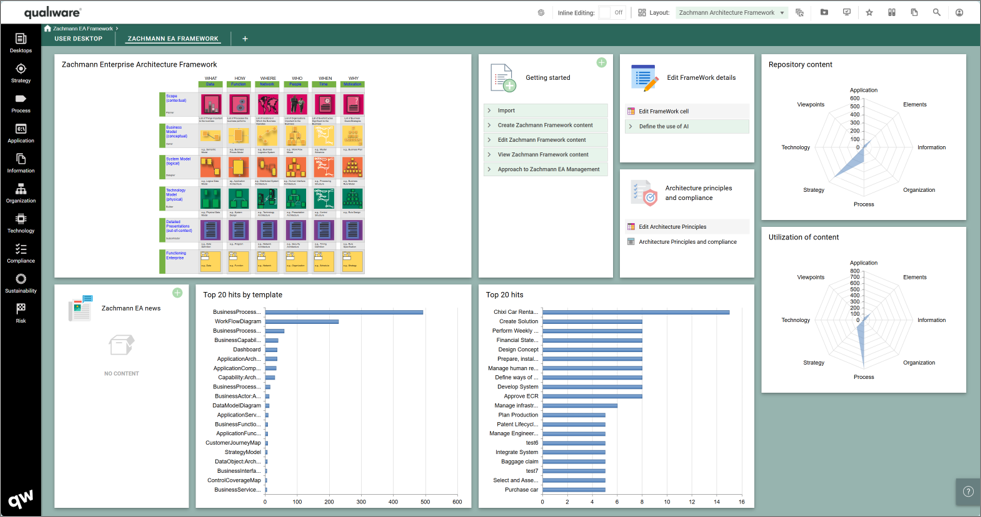981x517 pixels.
Task: Click the Purchase car label in Top 20 hits
Action: tap(521, 490)
